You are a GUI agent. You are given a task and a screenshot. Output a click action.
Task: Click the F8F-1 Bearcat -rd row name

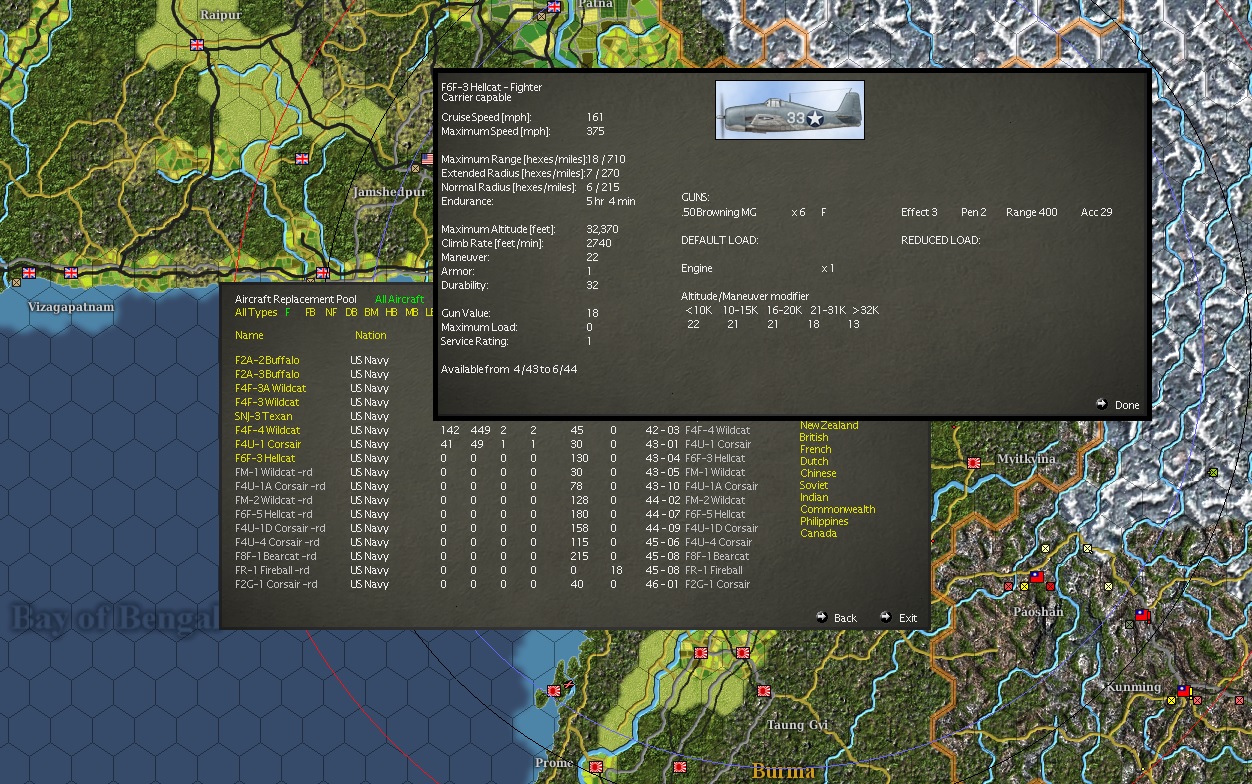[x=276, y=556]
